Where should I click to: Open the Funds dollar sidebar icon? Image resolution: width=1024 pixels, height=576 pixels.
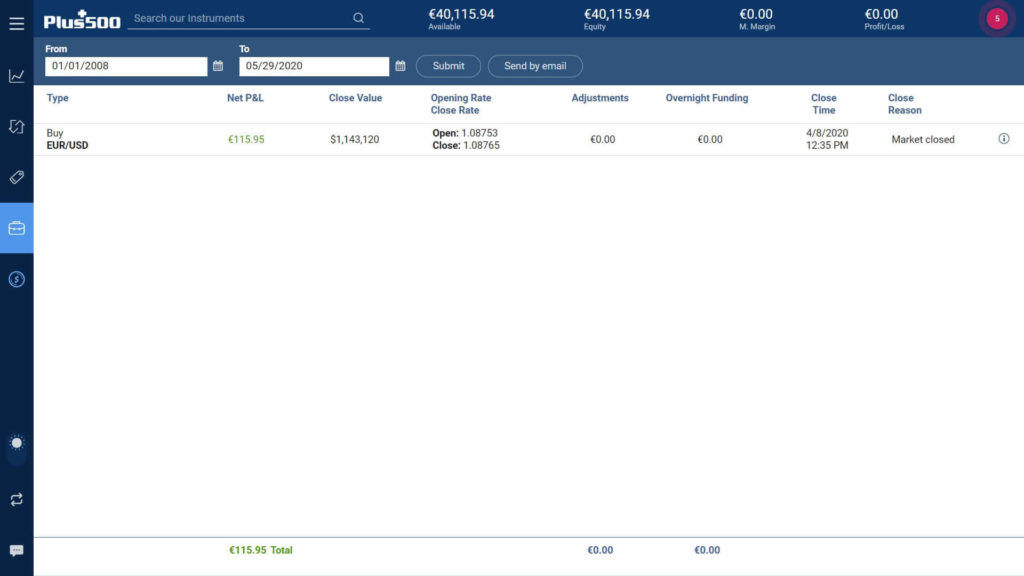pyautogui.click(x=16, y=279)
